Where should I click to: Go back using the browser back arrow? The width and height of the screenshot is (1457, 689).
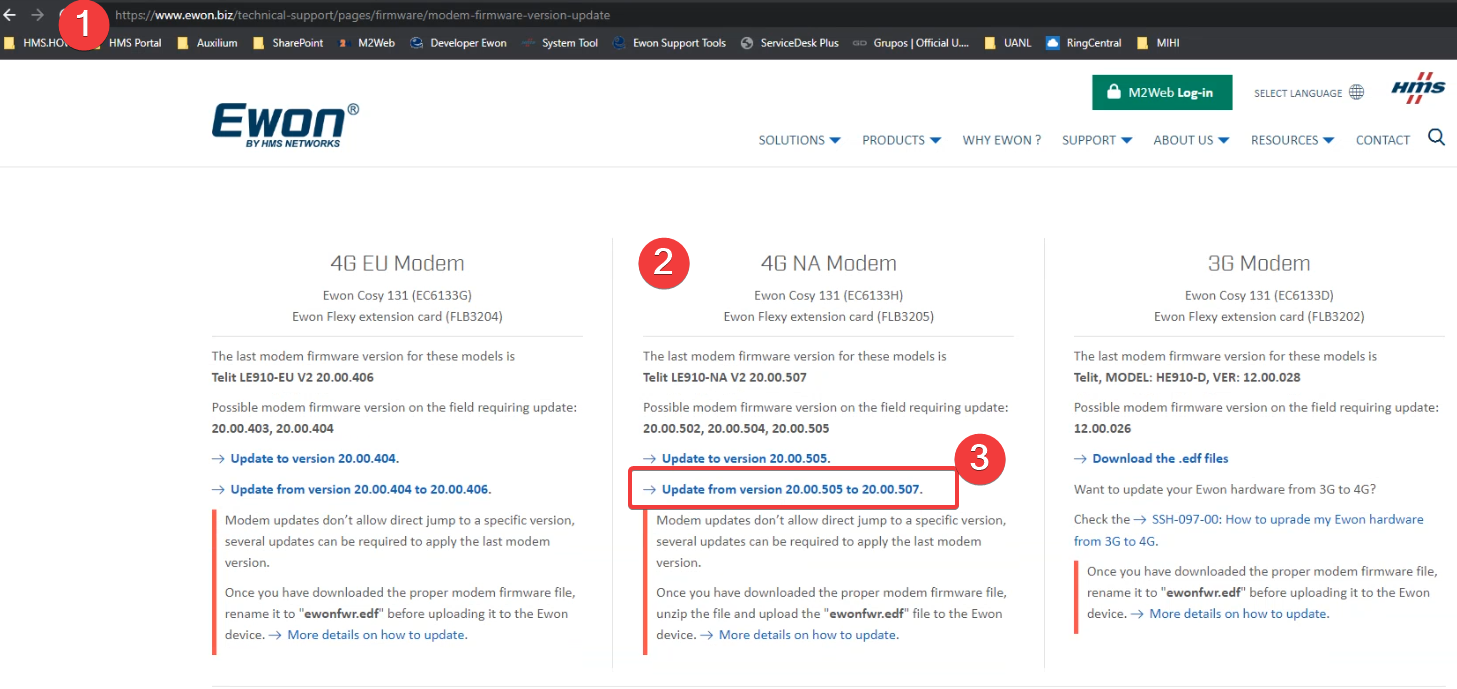pyautogui.click(x=10, y=15)
